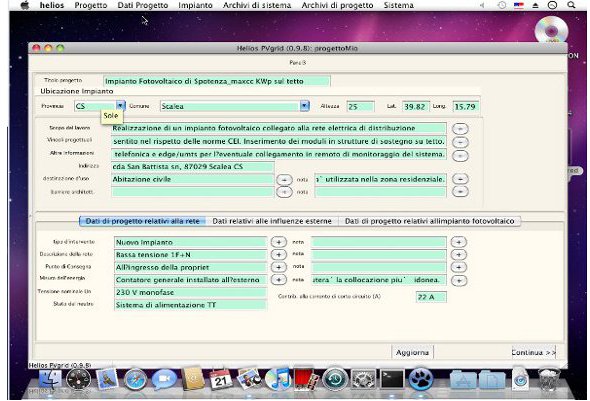Open Mail stamp icon in Dock

tap(107, 380)
